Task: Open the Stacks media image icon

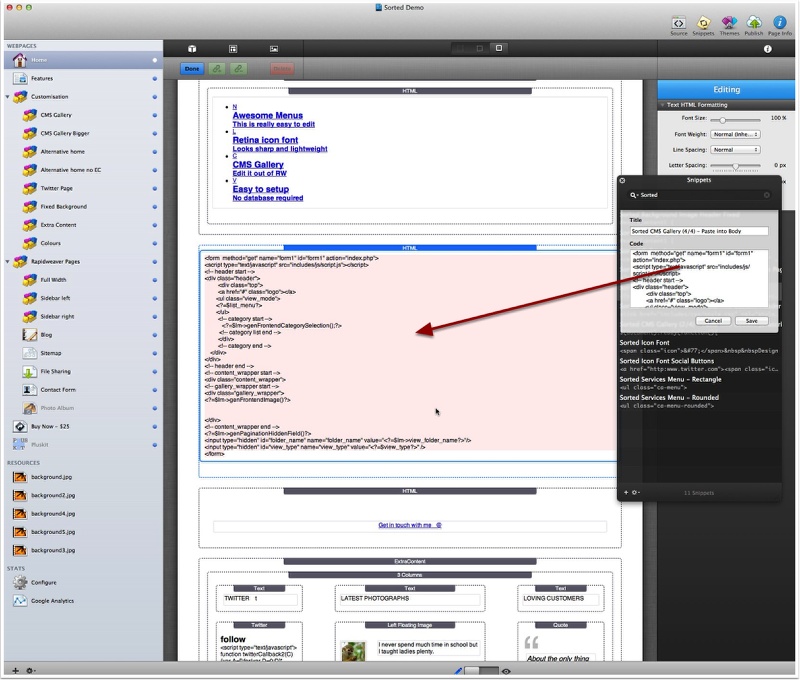Action: [274, 48]
